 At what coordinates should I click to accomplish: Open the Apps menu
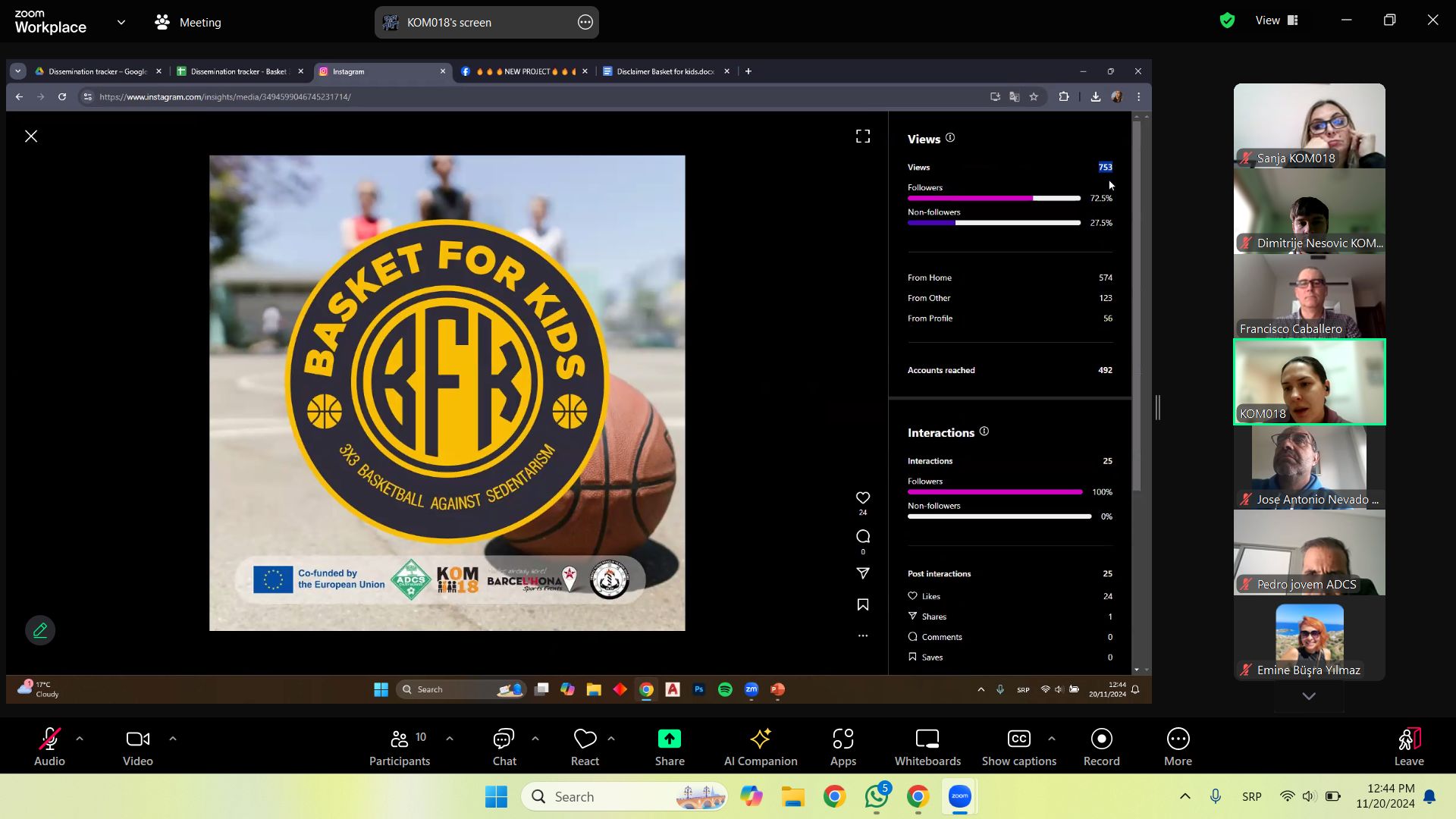click(843, 747)
